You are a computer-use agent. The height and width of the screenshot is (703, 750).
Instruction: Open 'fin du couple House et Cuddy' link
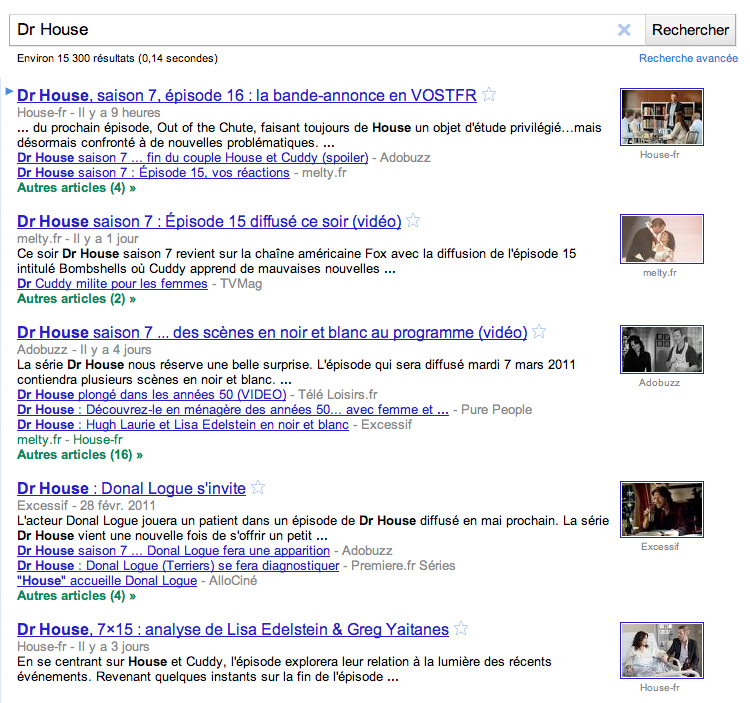point(193,158)
